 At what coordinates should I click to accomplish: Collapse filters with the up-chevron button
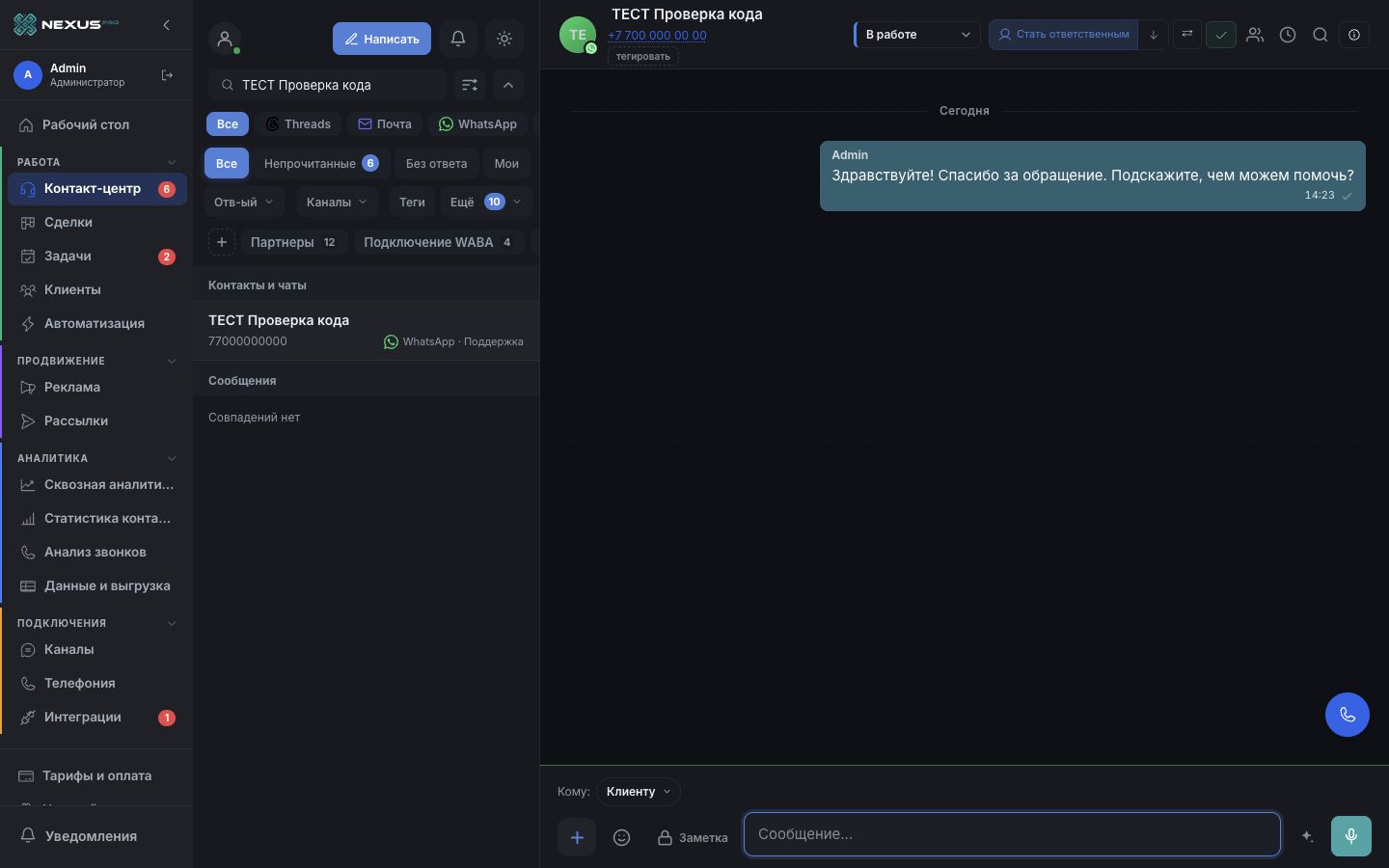click(508, 85)
